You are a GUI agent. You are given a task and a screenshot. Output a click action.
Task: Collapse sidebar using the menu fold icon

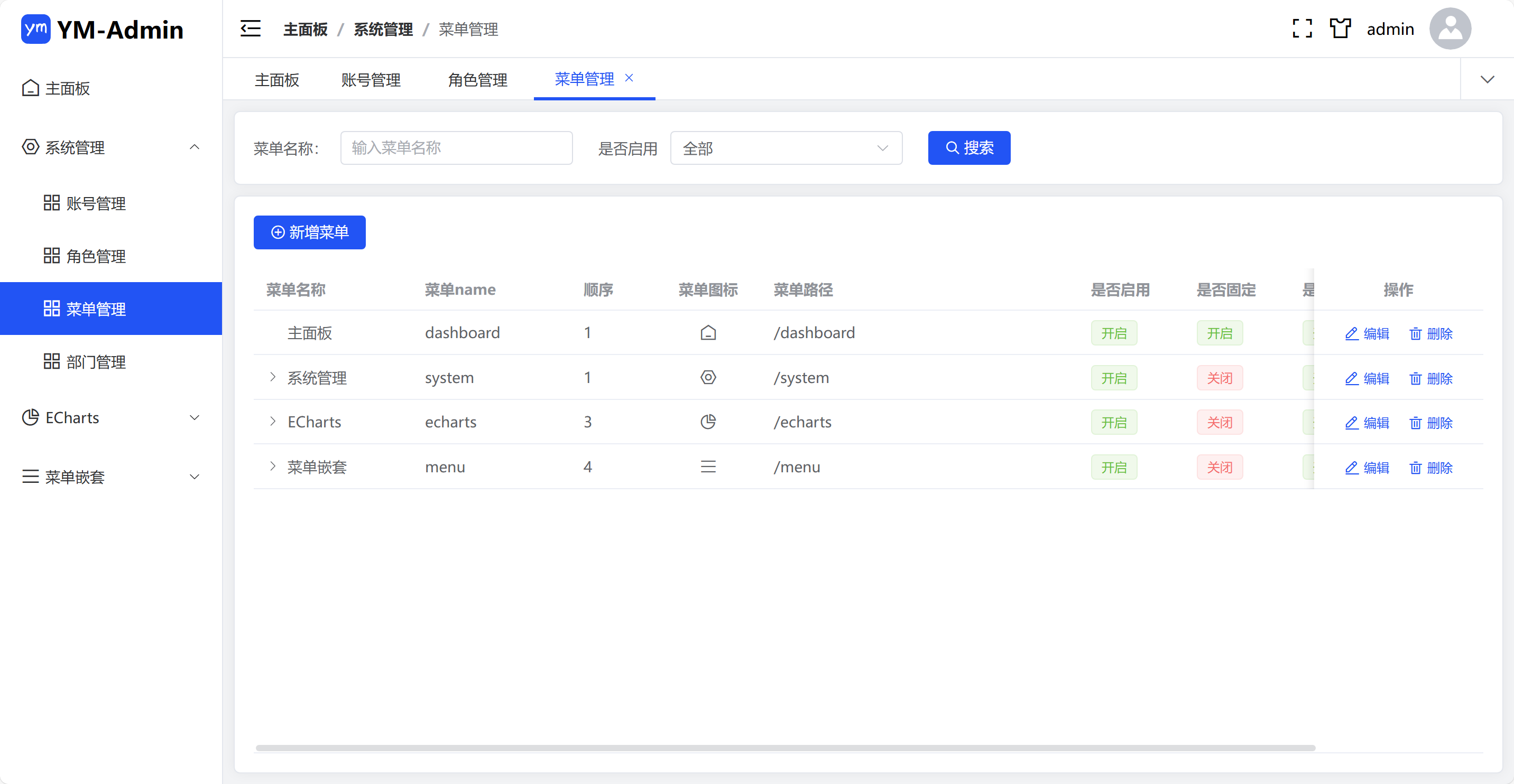click(251, 29)
